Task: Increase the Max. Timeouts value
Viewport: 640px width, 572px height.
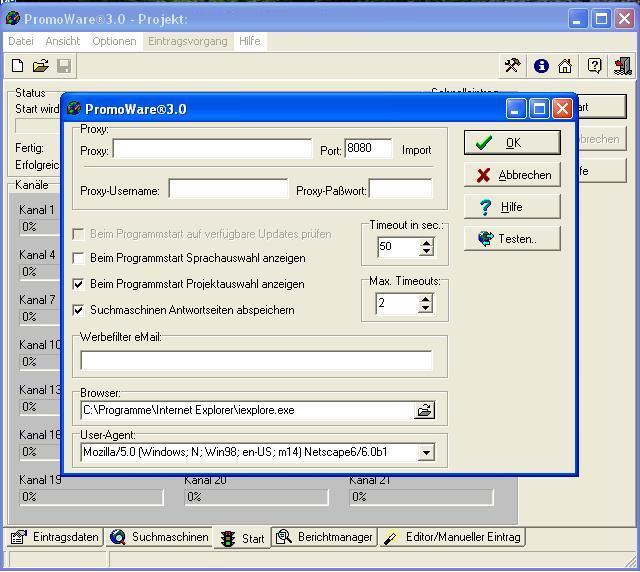Action: point(425,299)
